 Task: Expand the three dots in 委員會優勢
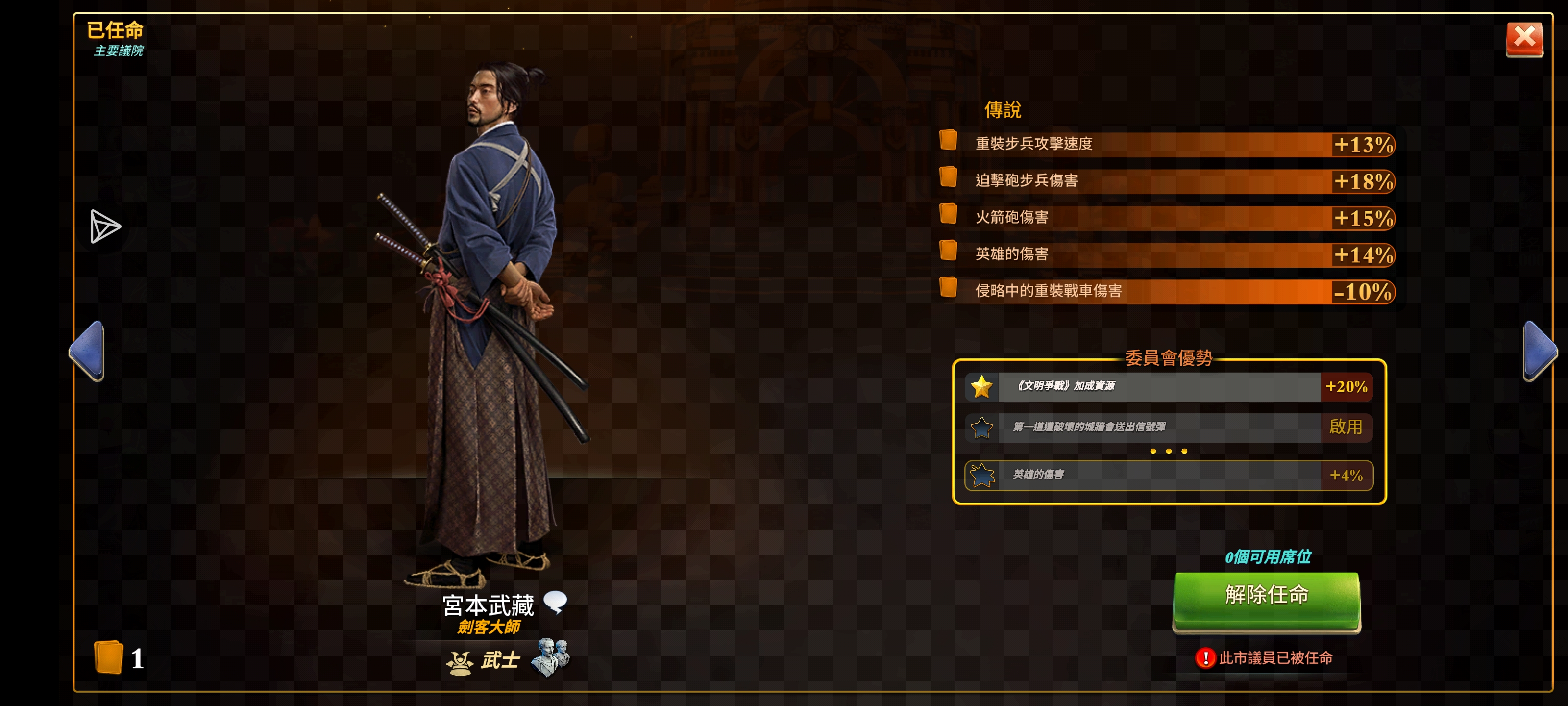pos(1168,451)
